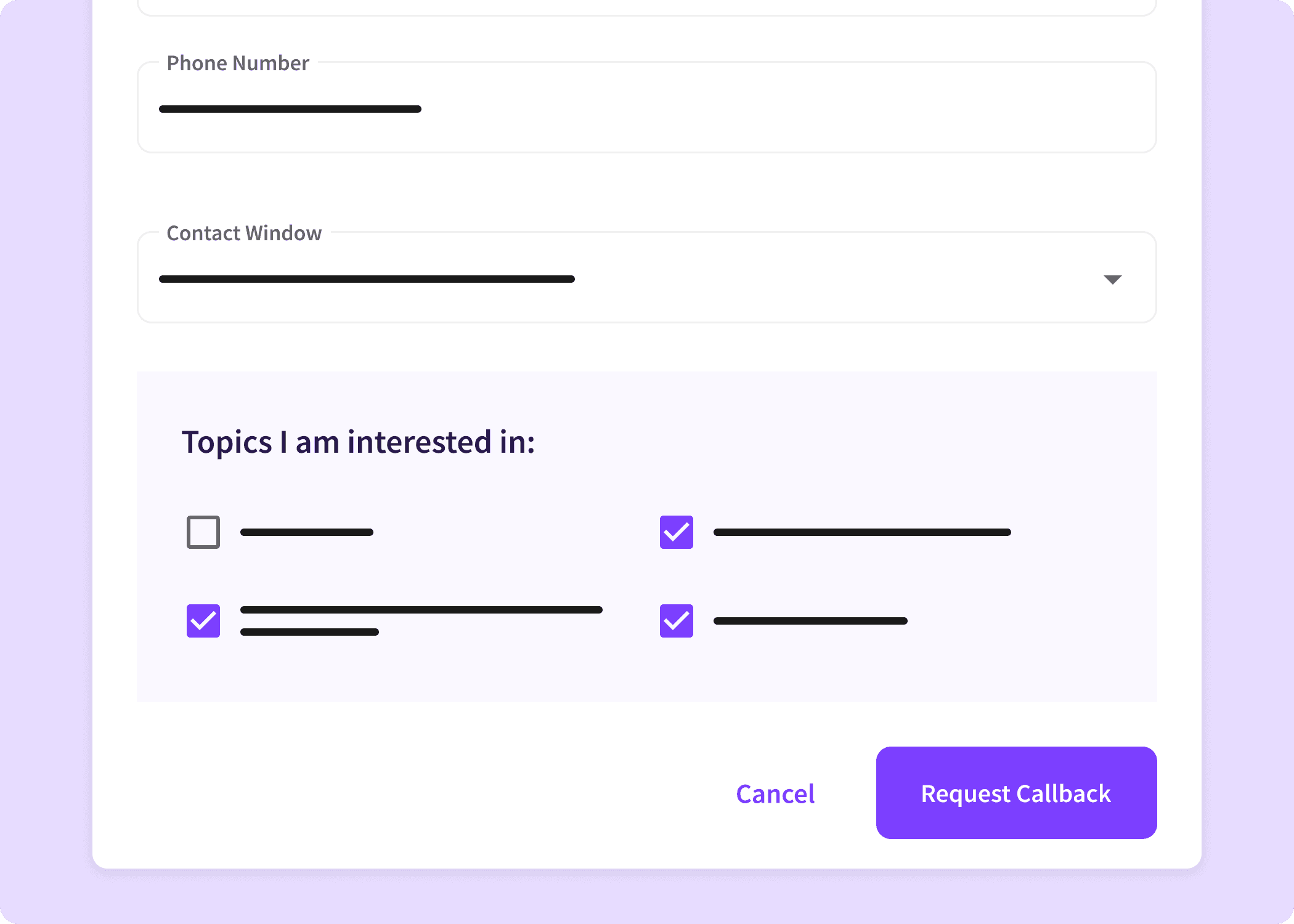The image size is (1294, 924).
Task: Toggle off the bottom-right topic checkbox
Action: click(676, 621)
